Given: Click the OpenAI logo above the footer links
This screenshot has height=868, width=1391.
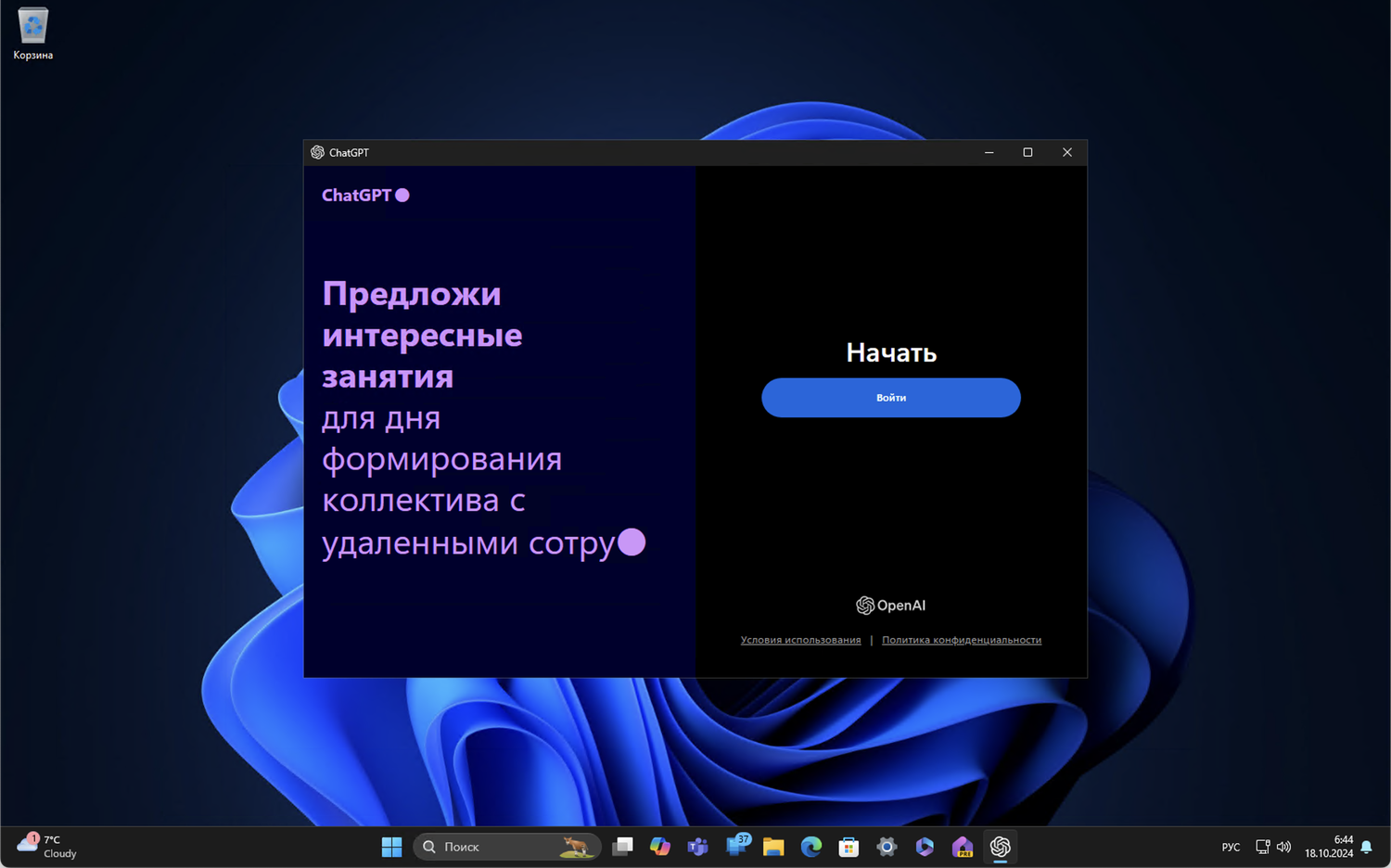Looking at the screenshot, I should pyautogui.click(x=890, y=606).
